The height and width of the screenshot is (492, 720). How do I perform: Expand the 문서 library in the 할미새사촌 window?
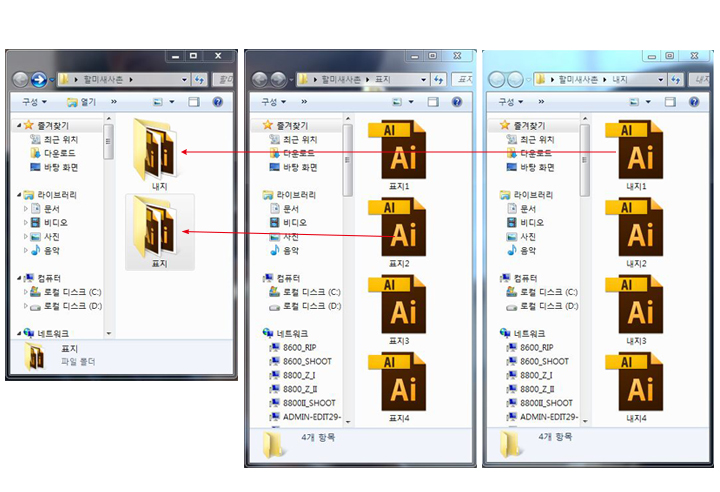pos(27,208)
